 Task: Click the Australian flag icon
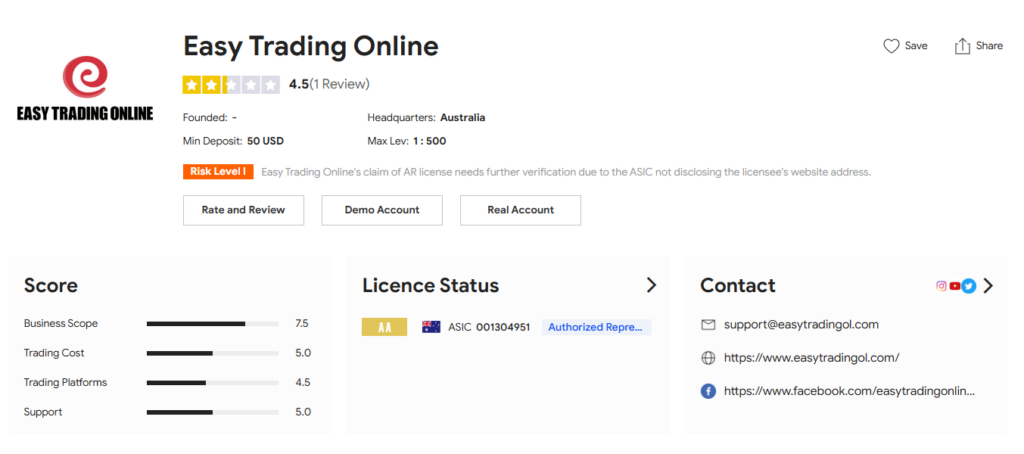tap(431, 327)
